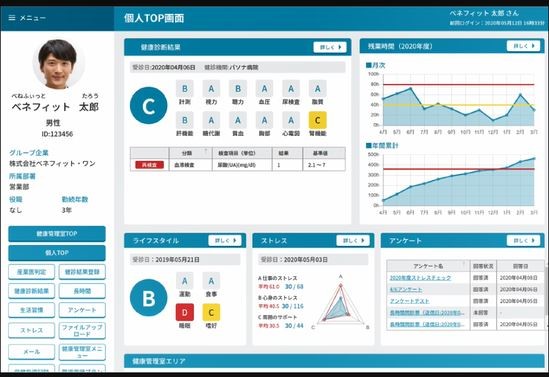
Task: Click the 個人TOP画面 page title
Action: click(154, 18)
